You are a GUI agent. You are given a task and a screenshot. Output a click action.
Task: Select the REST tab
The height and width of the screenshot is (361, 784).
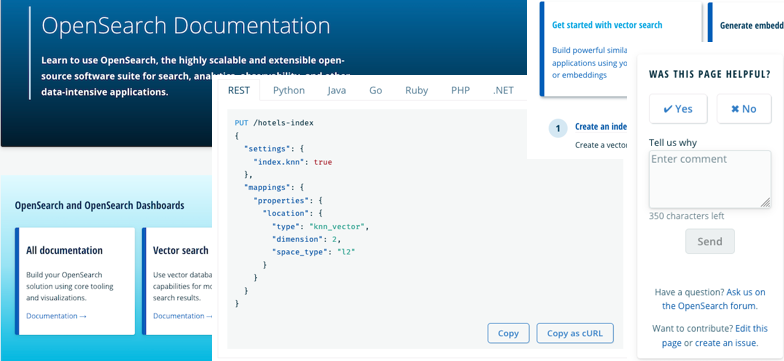click(238, 90)
